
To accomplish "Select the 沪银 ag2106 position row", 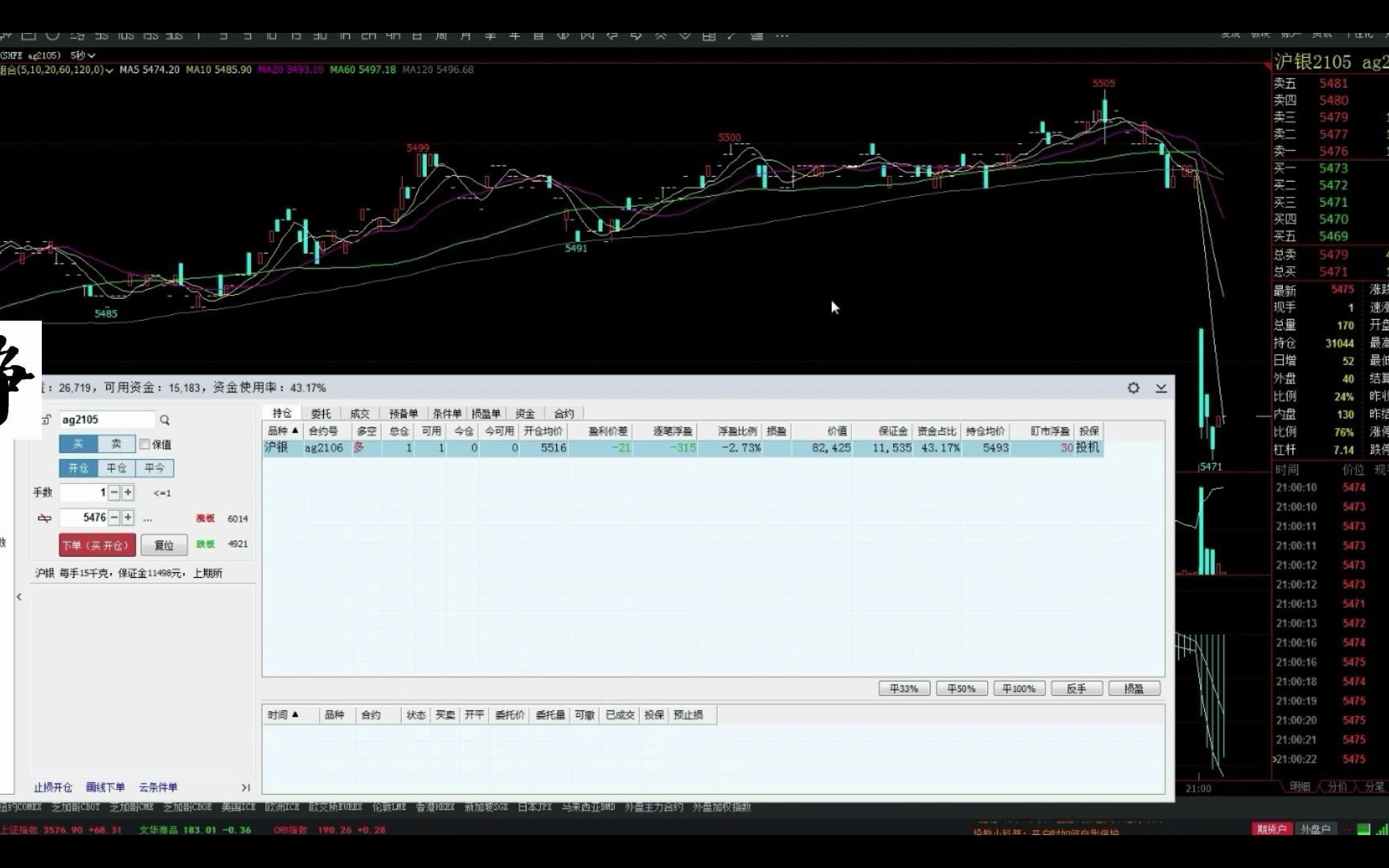I will (x=683, y=448).
